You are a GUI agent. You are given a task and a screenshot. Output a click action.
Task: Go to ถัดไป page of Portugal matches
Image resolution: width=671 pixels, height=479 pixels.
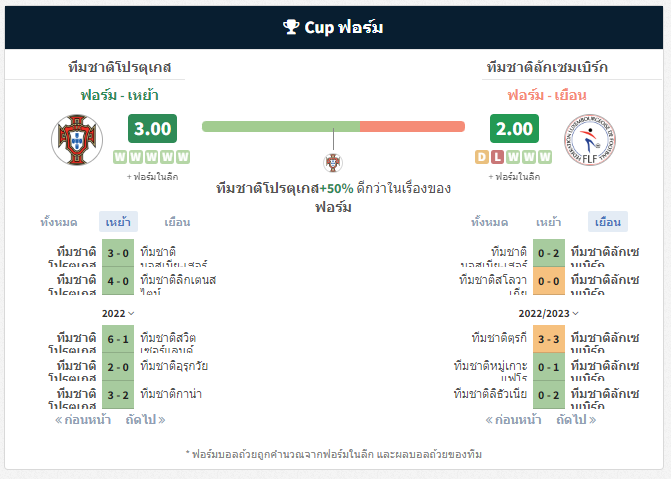pyautogui.click(x=145, y=419)
